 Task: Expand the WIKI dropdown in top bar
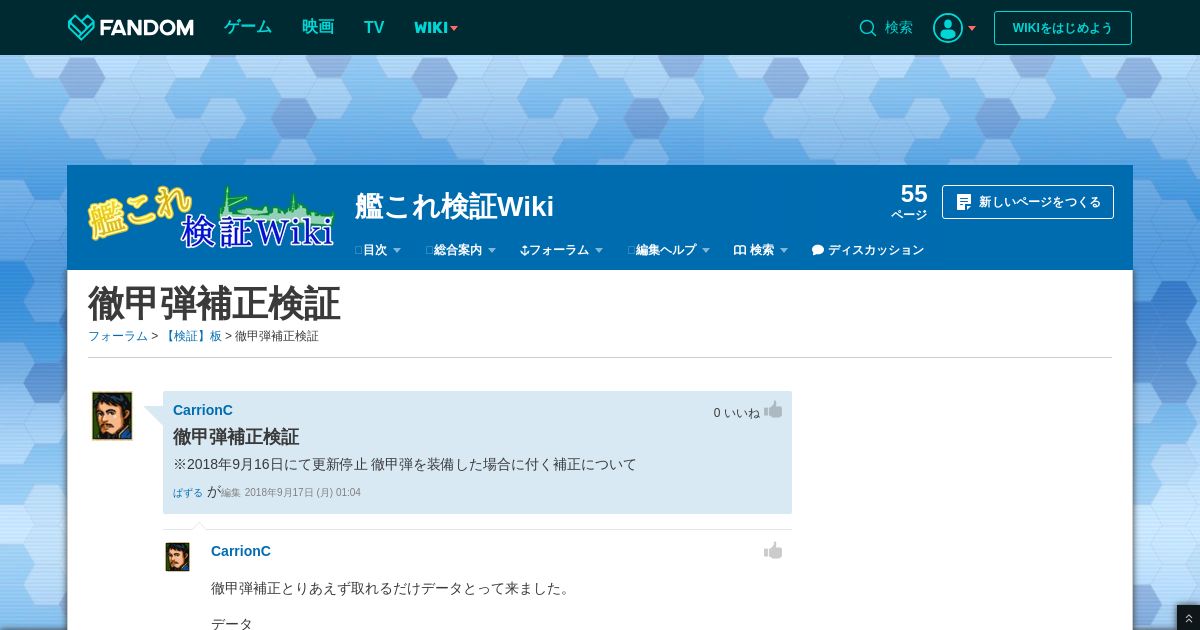point(436,28)
